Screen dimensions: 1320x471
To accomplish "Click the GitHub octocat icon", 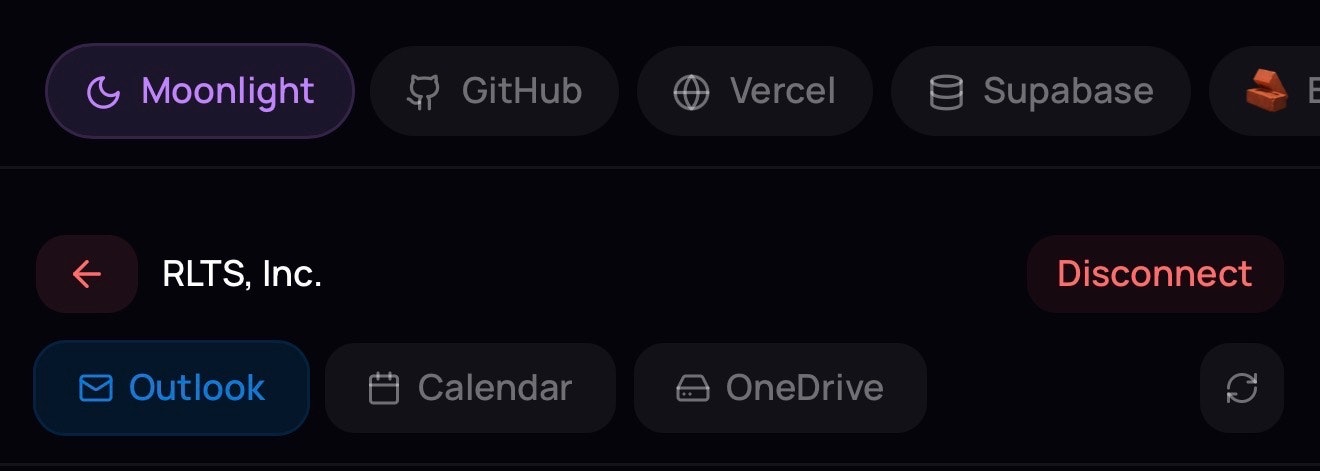I will (423, 92).
